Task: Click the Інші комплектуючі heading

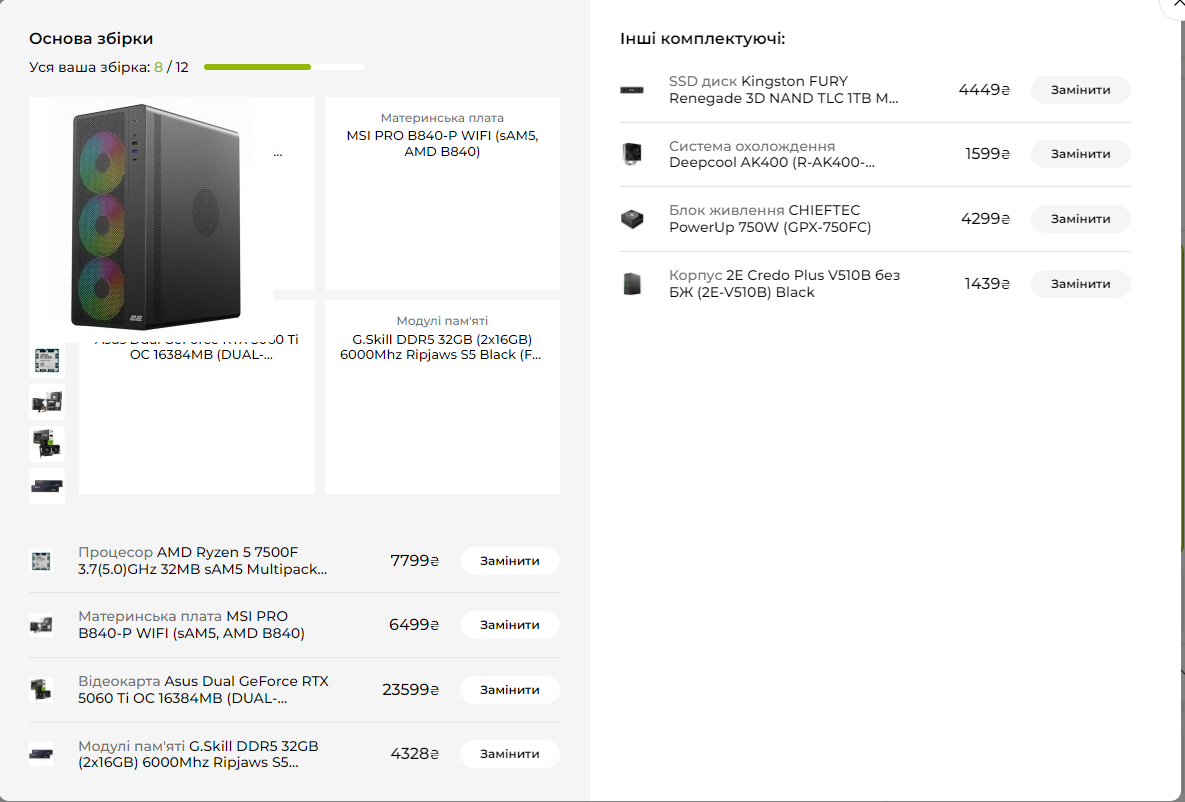Action: click(x=702, y=39)
